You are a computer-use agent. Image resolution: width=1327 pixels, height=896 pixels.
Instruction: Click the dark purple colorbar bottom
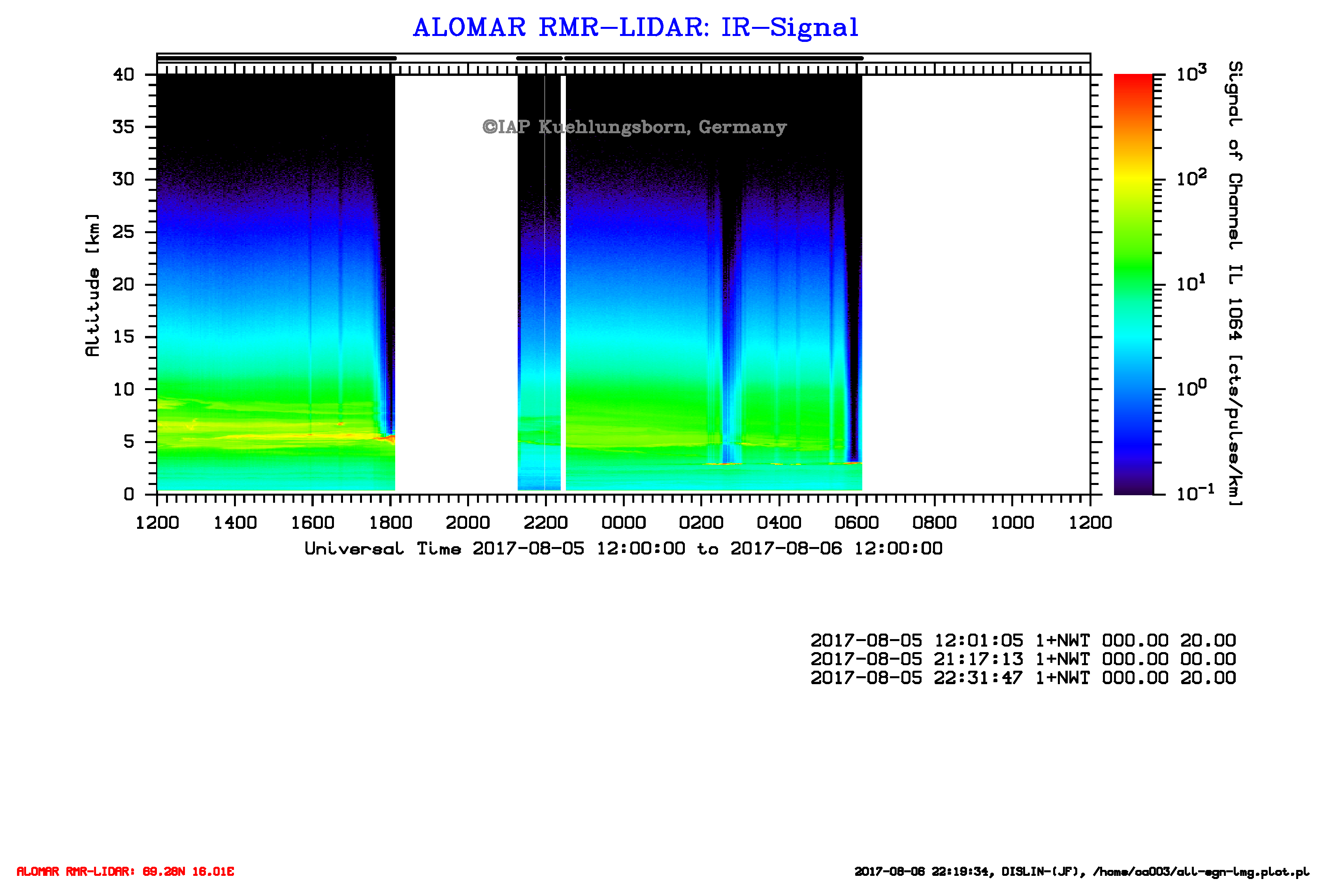pos(1133,488)
